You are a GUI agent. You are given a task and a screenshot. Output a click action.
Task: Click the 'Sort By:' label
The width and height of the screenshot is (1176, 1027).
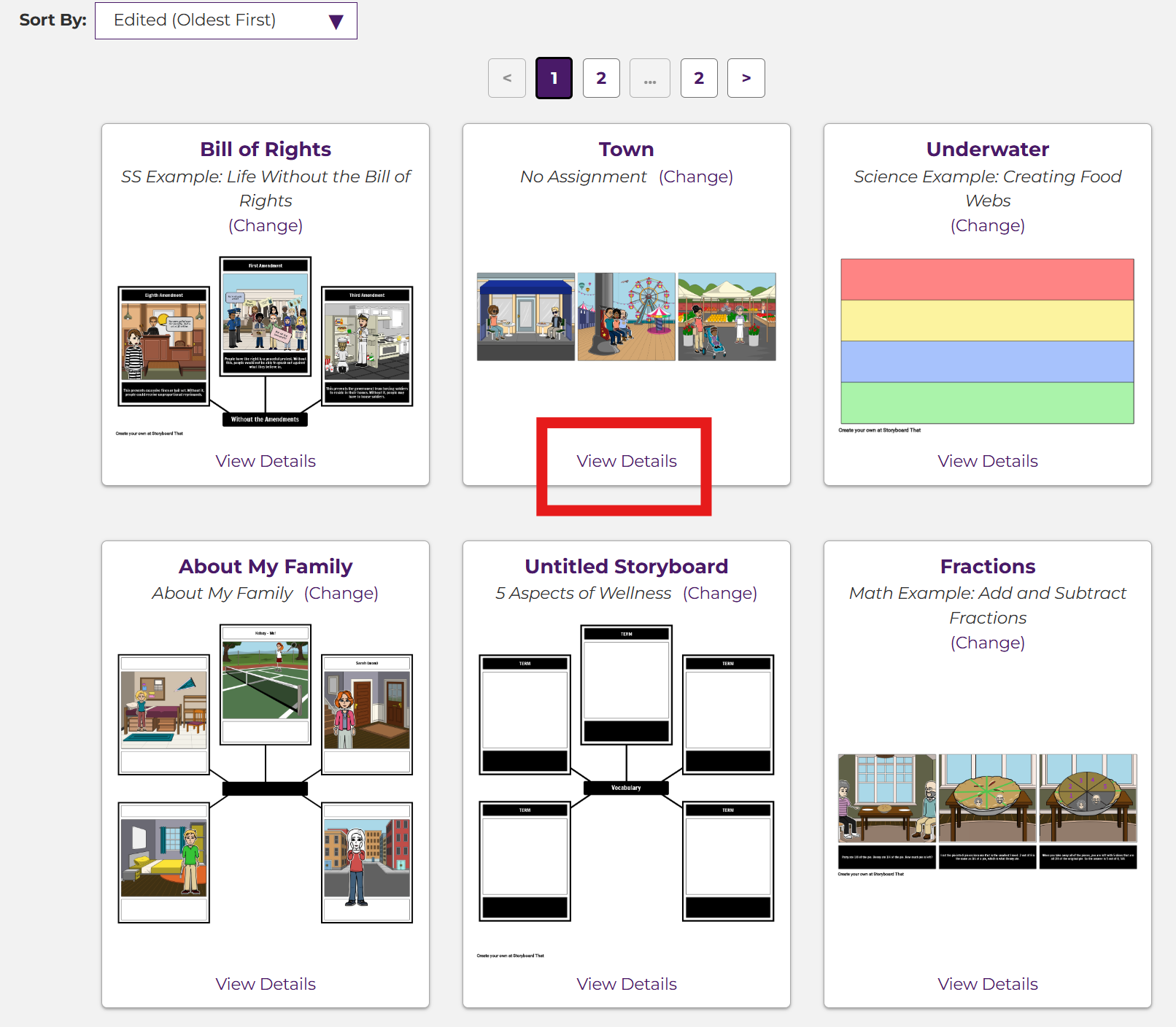53,20
